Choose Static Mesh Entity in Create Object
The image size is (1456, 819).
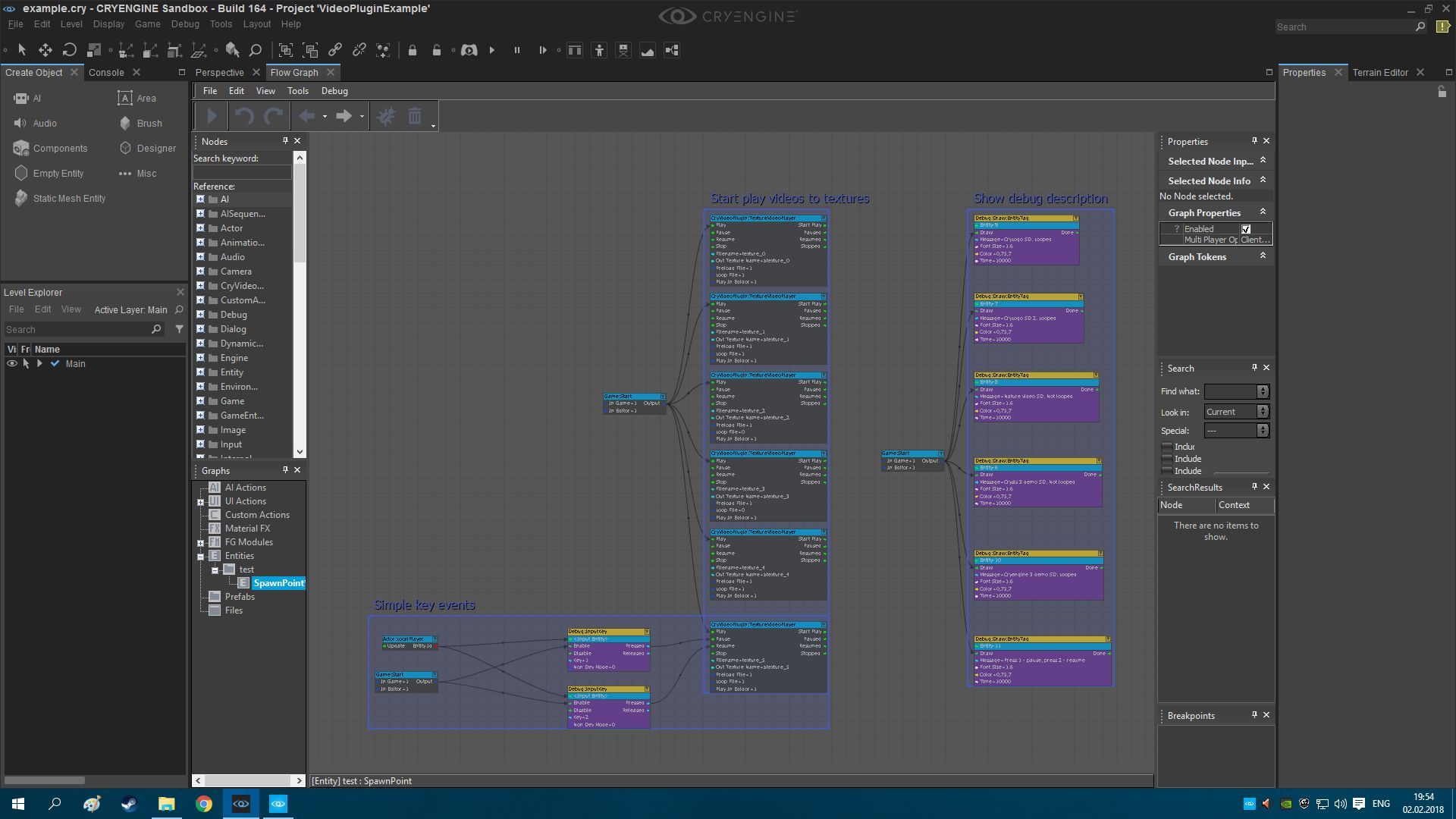click(x=60, y=199)
